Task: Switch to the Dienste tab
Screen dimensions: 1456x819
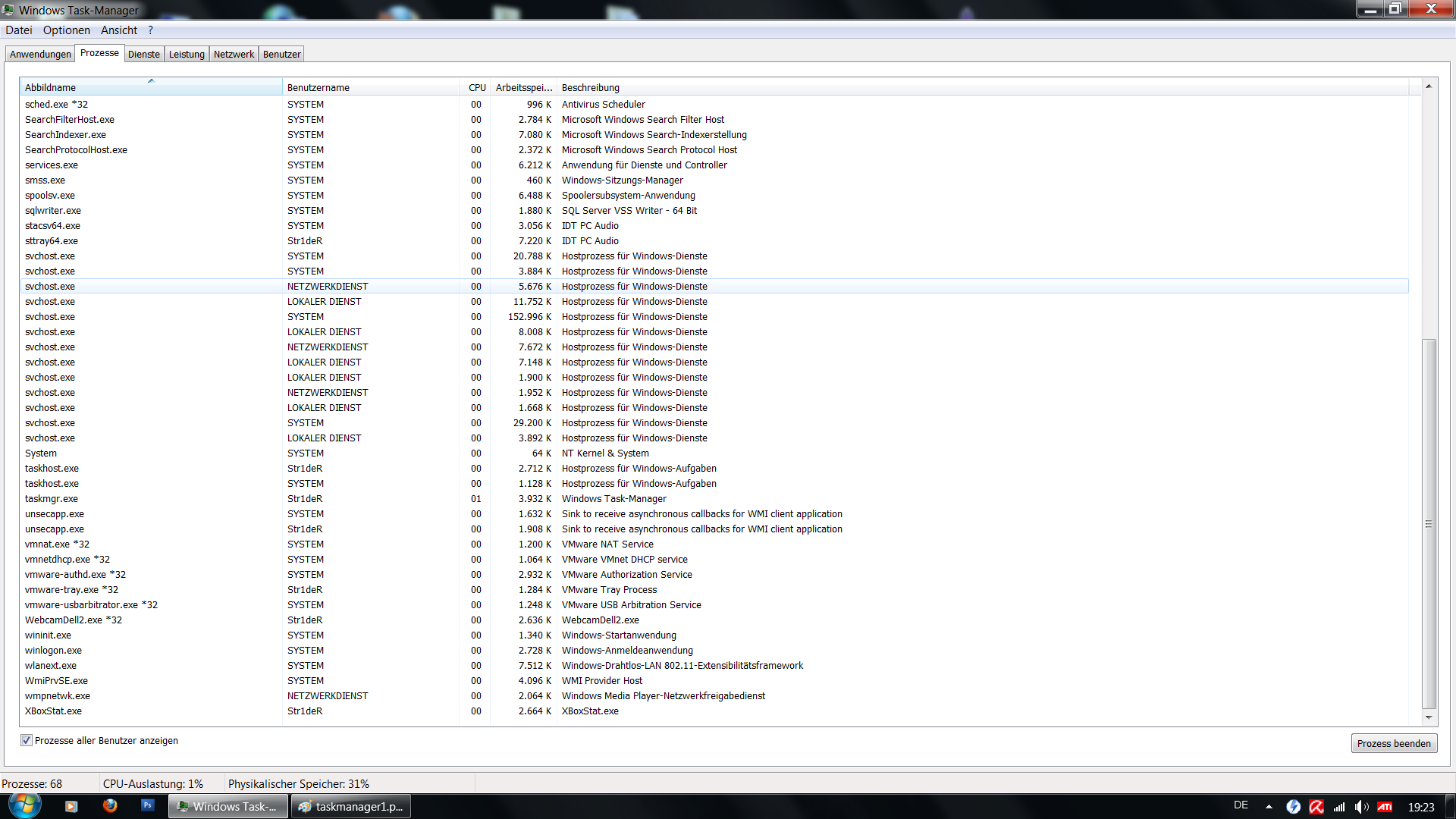Action: (144, 55)
